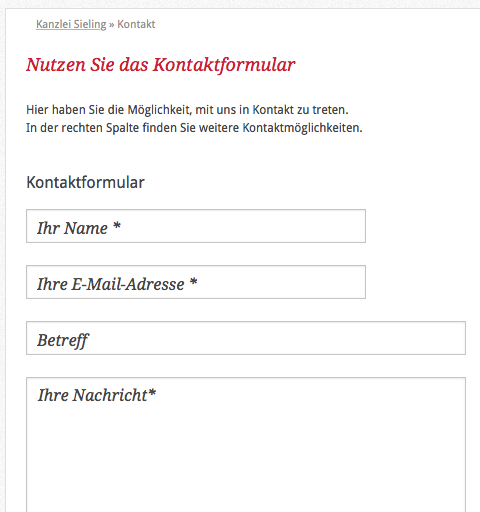Open the Kanzlei Sieling breadcrumb link
The height and width of the screenshot is (512, 480).
click(71, 24)
